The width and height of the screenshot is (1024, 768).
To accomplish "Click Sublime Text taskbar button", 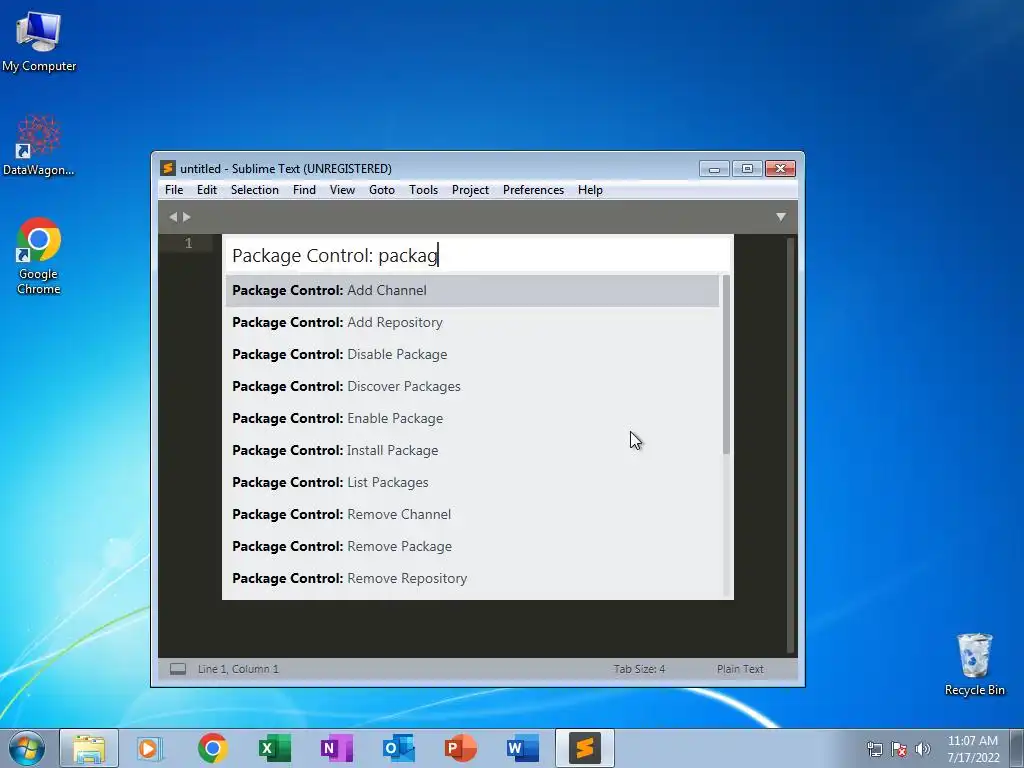I will click(584, 748).
